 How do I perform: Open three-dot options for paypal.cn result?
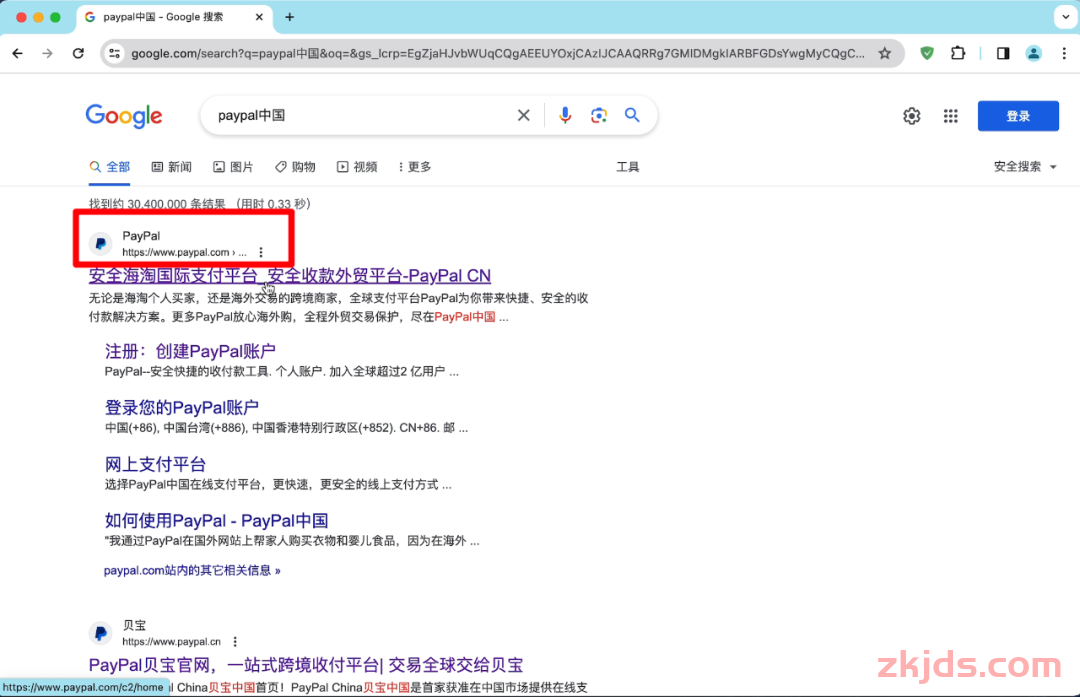point(235,641)
